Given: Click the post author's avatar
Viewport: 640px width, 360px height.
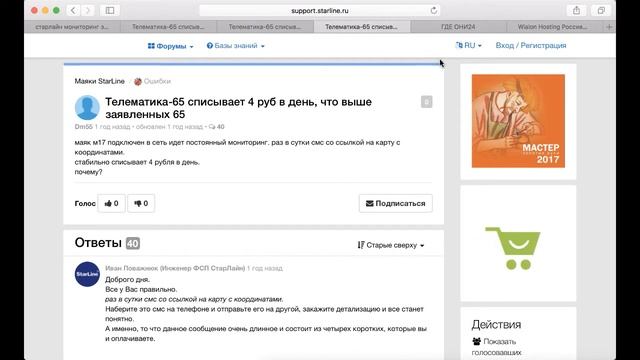Looking at the screenshot, I should pos(87,107).
